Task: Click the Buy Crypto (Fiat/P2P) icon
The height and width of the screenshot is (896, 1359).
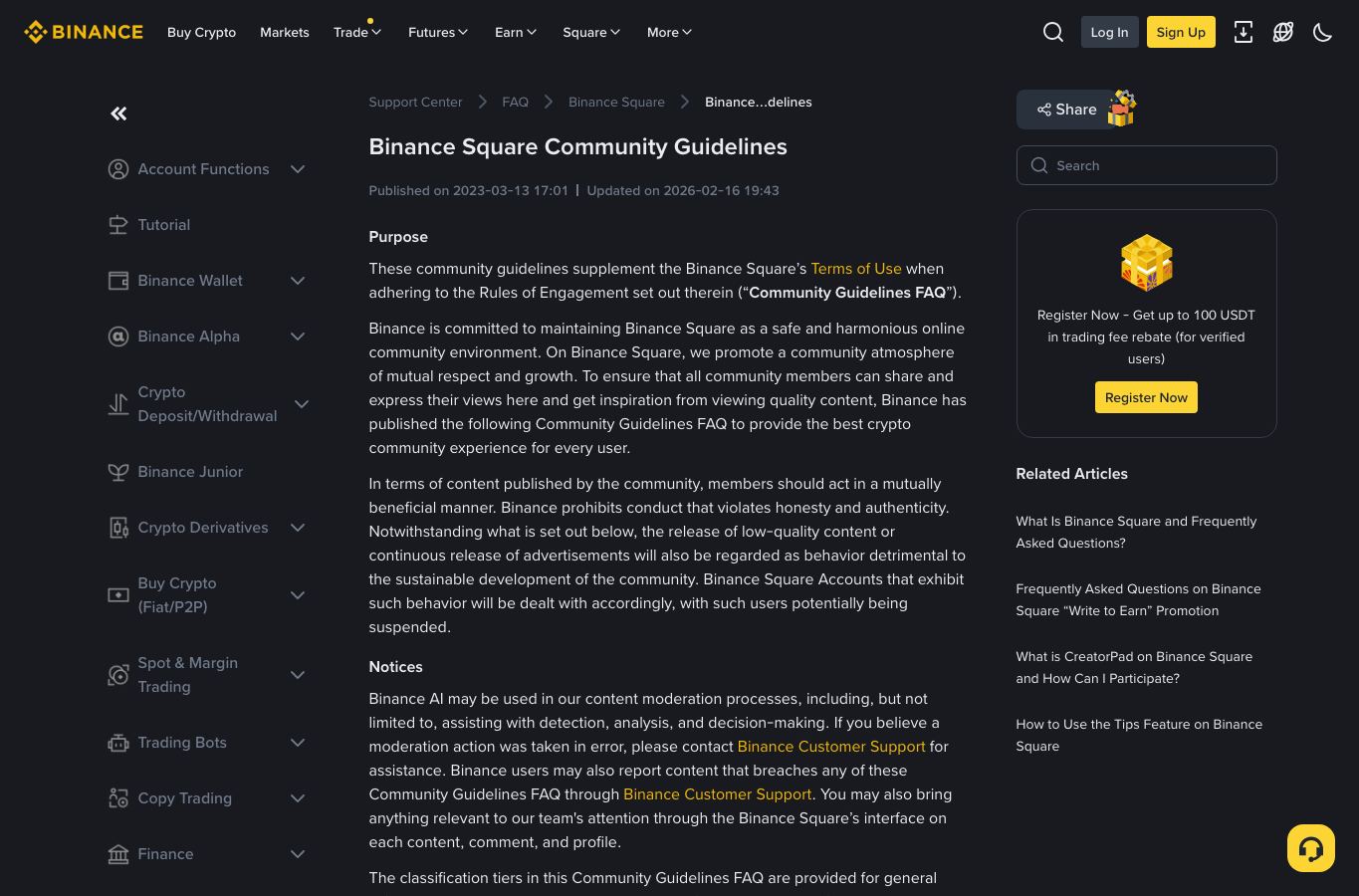Action: 118,595
